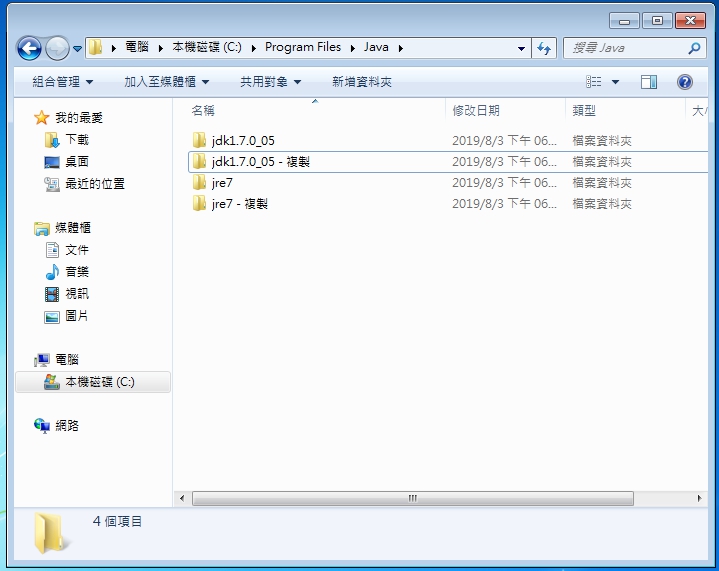Select the jre7 - 複製 folder icon
Screen dimensions: 719x571
[x=199, y=203]
